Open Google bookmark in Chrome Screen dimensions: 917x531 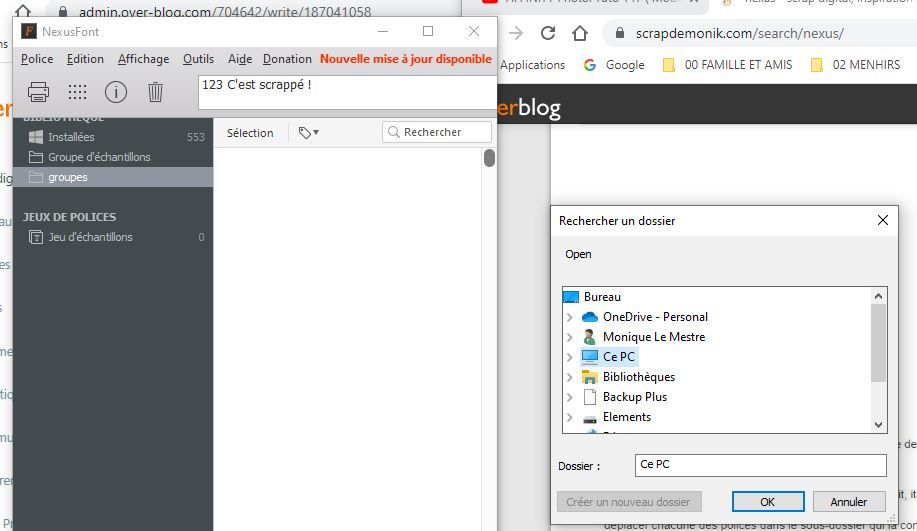pyautogui.click(x=615, y=65)
